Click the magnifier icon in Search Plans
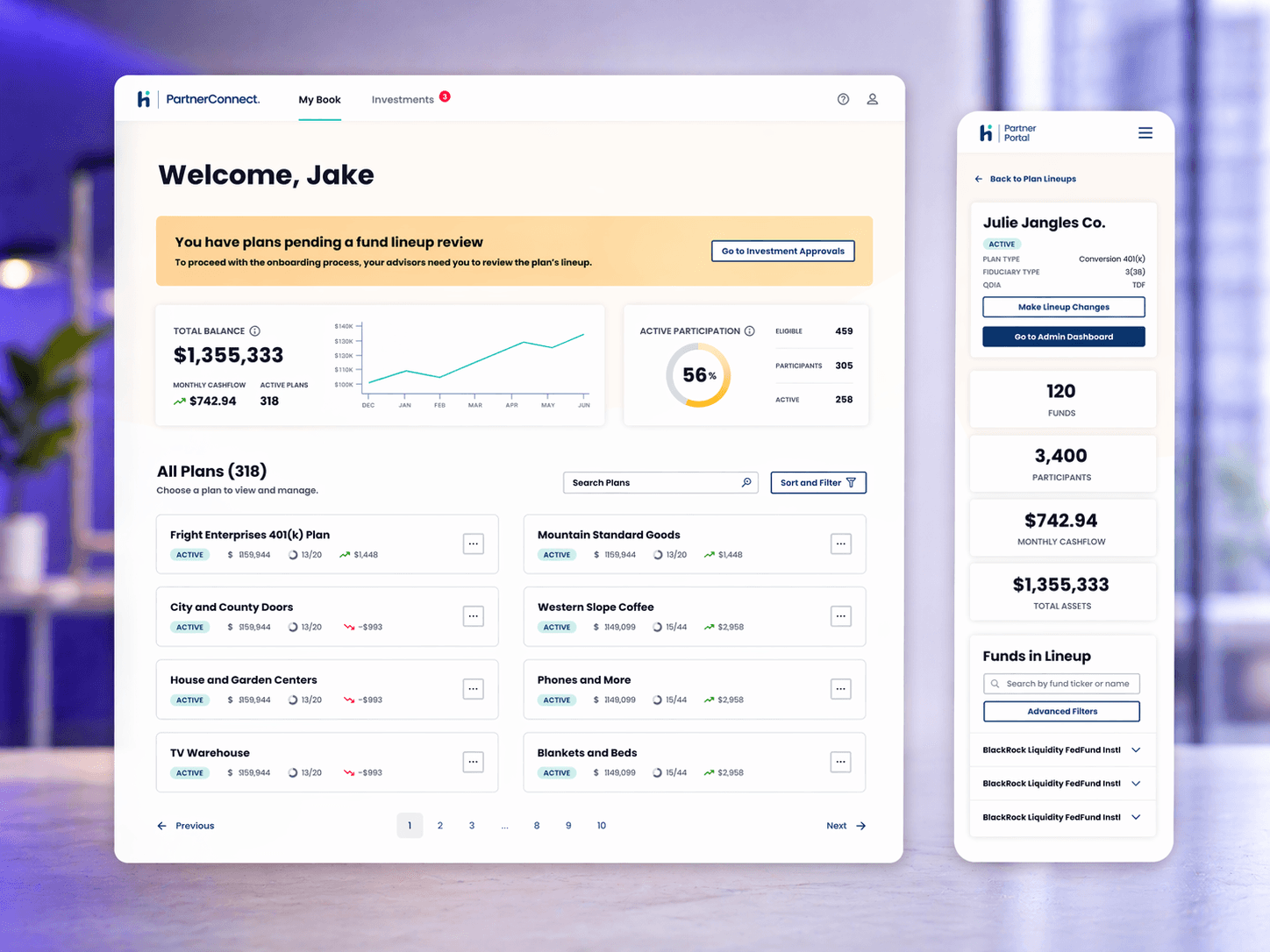Screen dimensions: 1270x952 pyautogui.click(x=746, y=482)
